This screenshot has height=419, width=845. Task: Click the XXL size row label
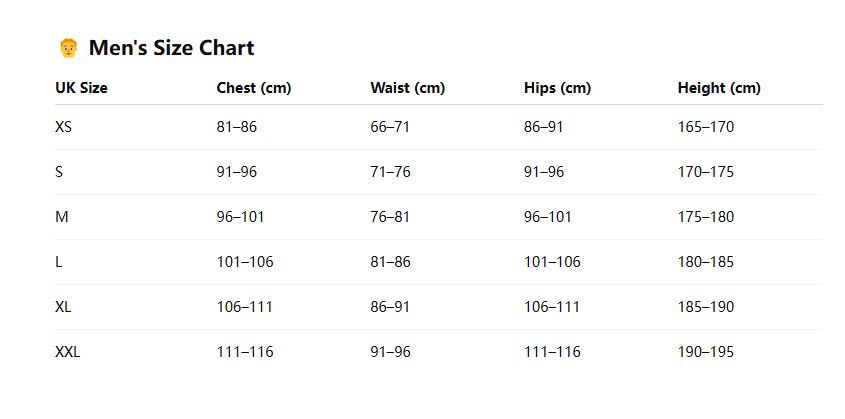coord(67,352)
